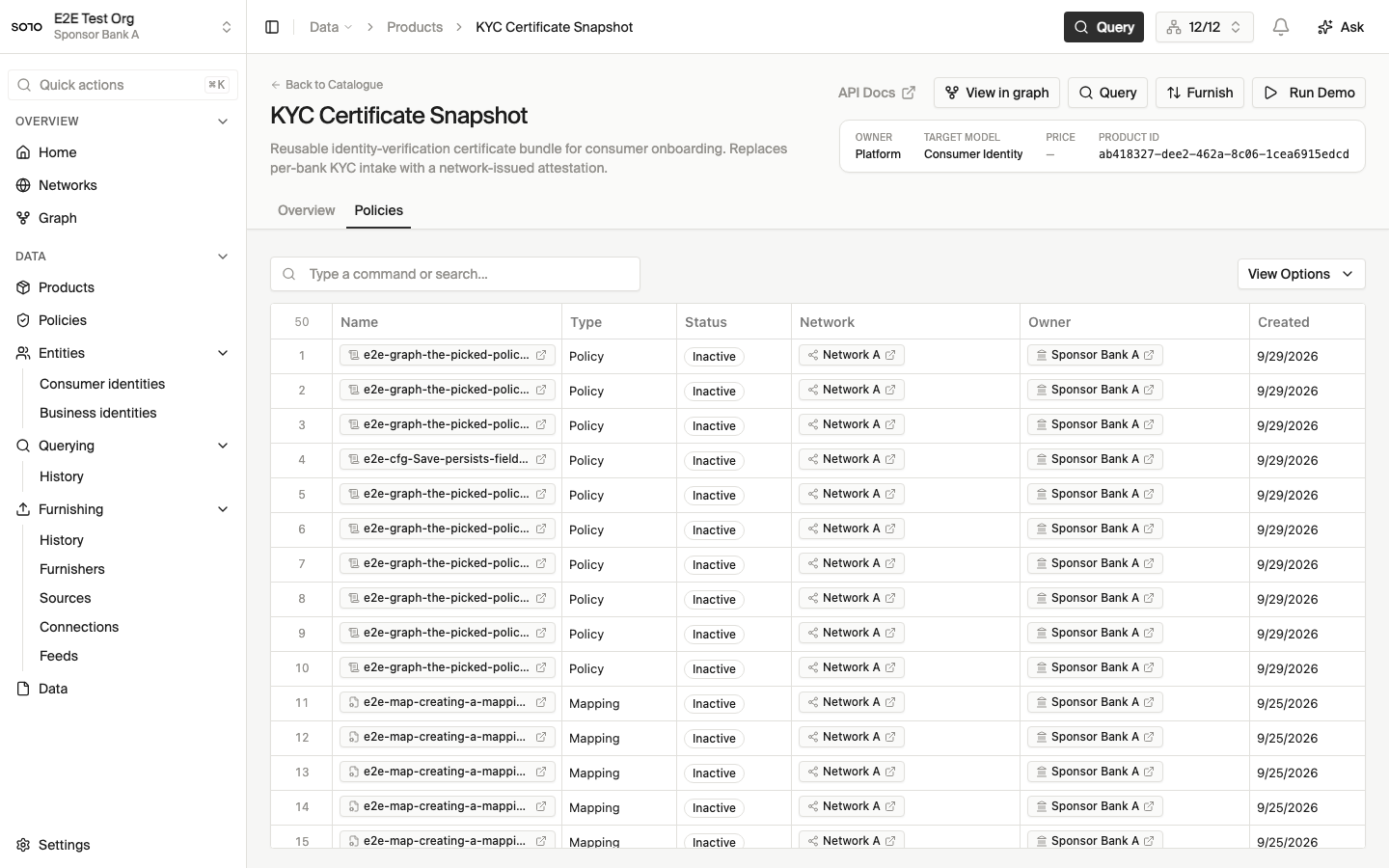The image size is (1389, 868).
Task: Go Back to Catalogue
Action: coord(327,85)
